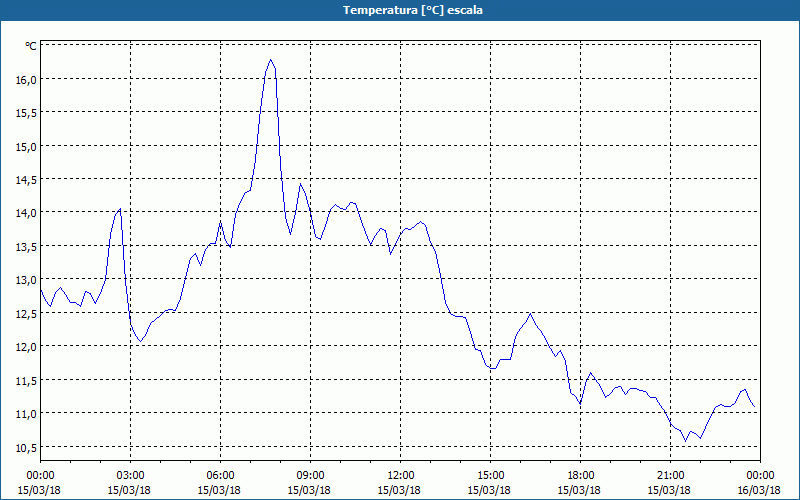This screenshot has width=800, height=500.
Task: Click the 18:00 time axis label
Action: pyautogui.click(x=581, y=476)
